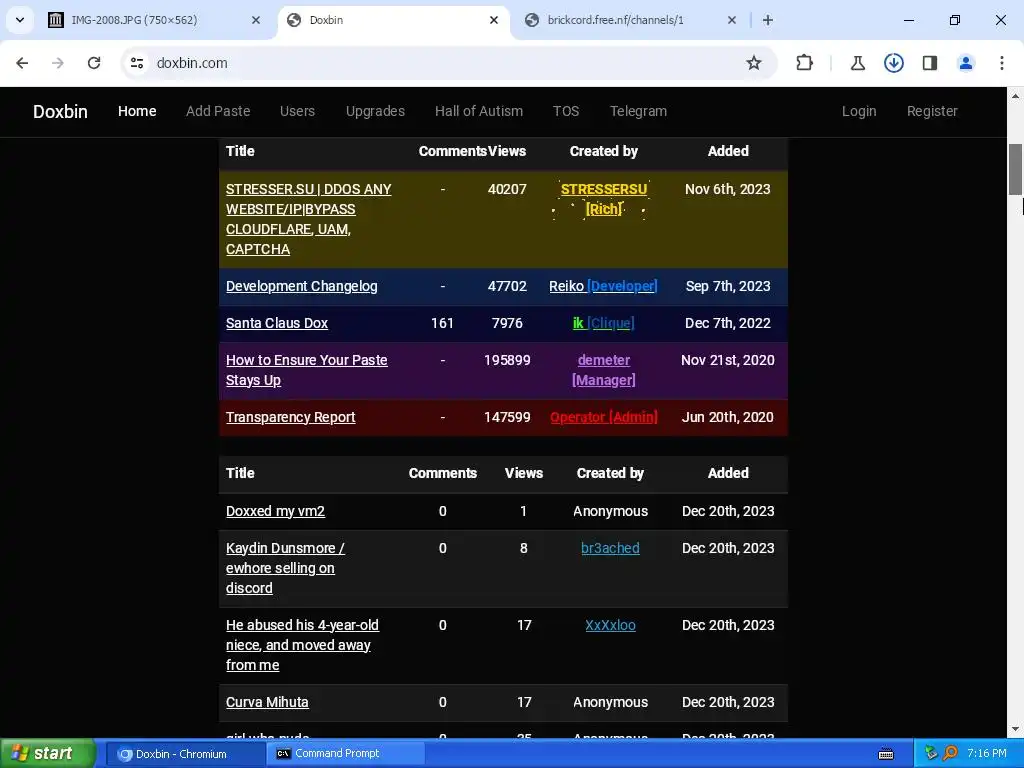The image size is (1024, 768).
Task: Open the Windows start button
Action: (x=47, y=754)
